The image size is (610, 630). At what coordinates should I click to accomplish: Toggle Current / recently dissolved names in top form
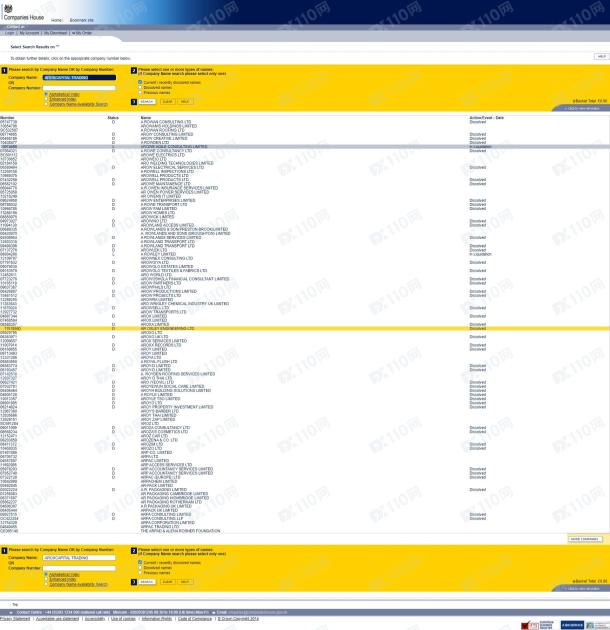pos(140,82)
